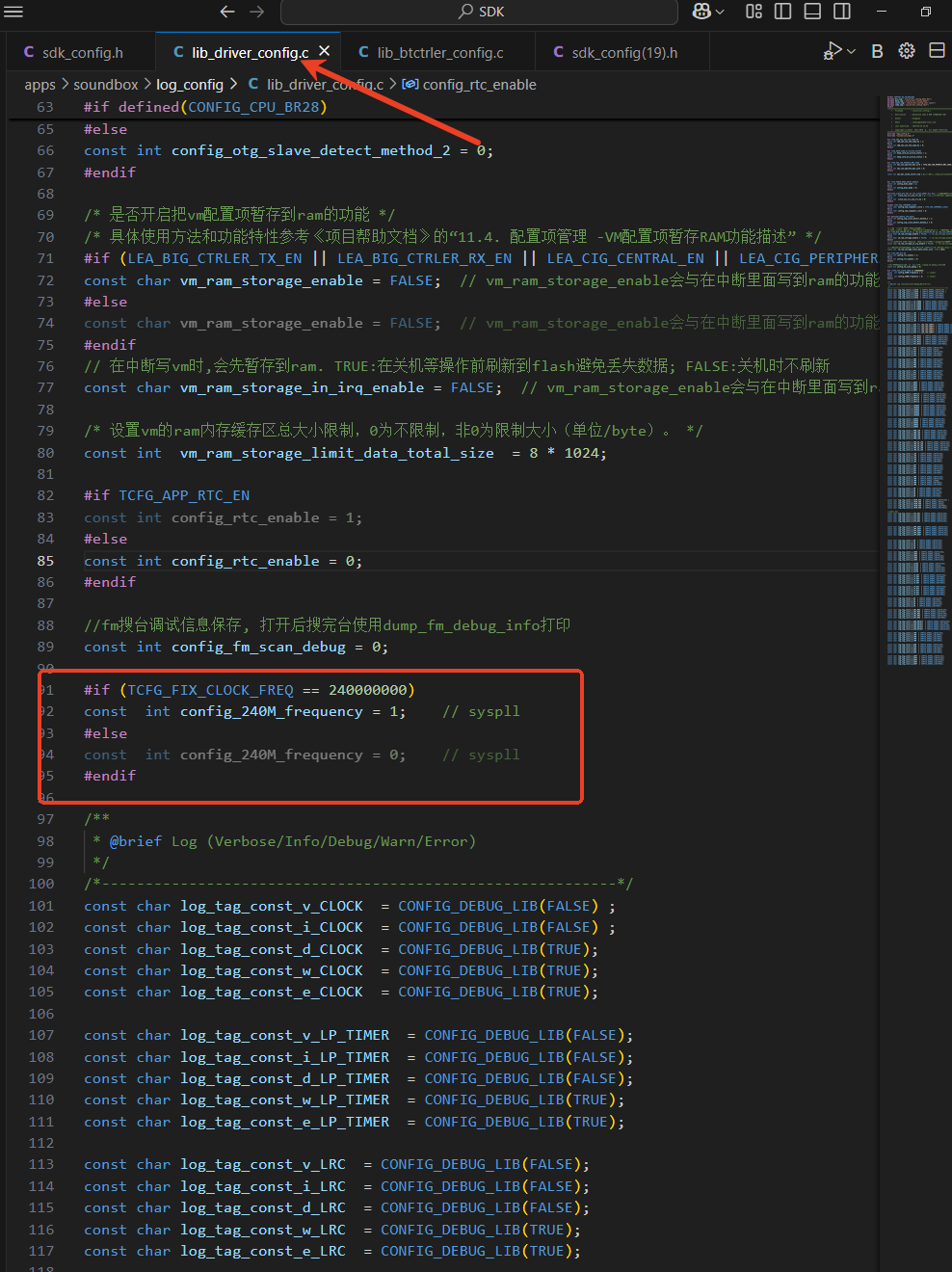Click TCFG_APP_RTC_EN on line 82
Viewport: 952px width, 1272px height.
[x=184, y=495]
